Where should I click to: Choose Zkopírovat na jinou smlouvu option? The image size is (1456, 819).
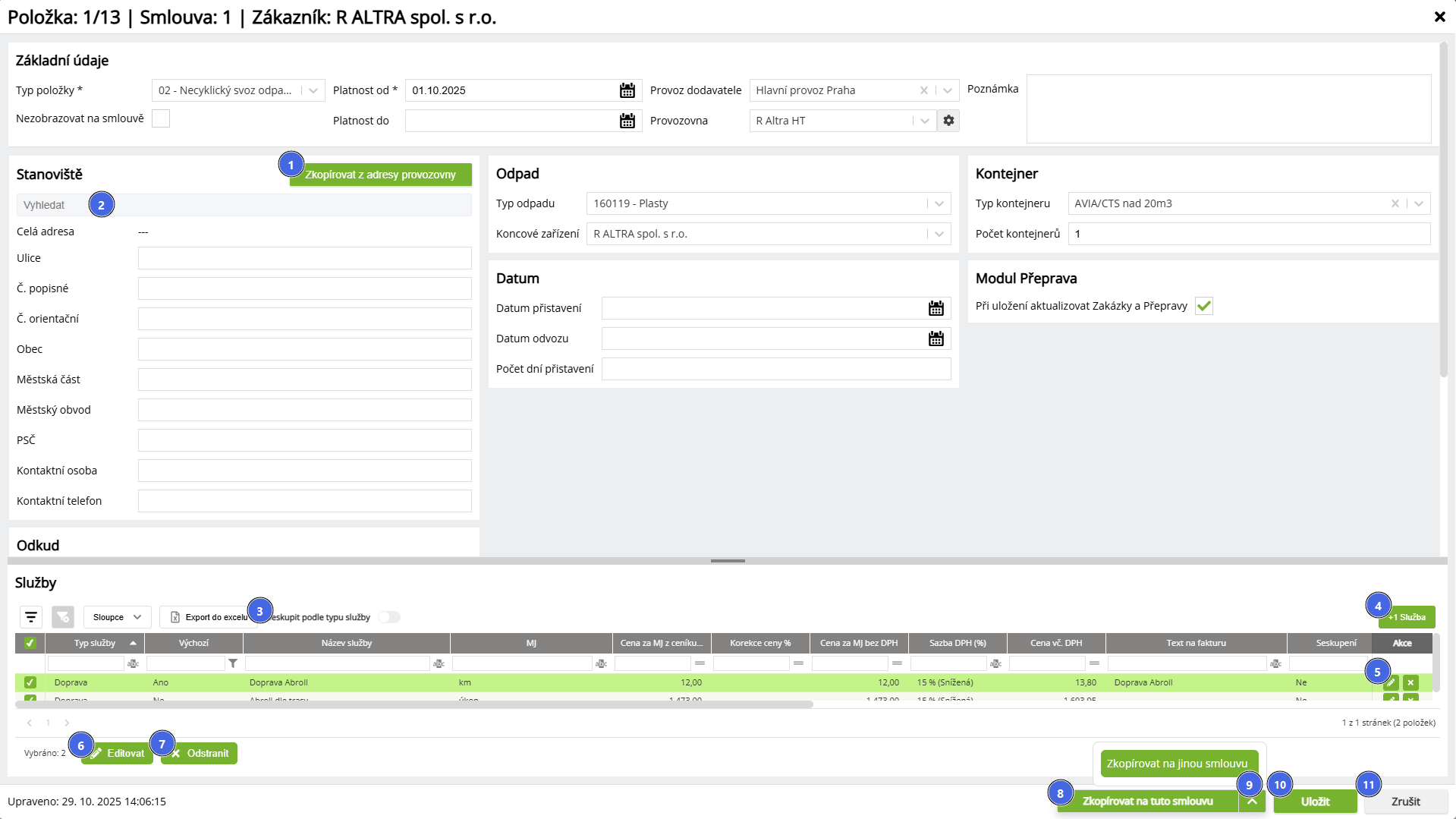[x=1177, y=764]
